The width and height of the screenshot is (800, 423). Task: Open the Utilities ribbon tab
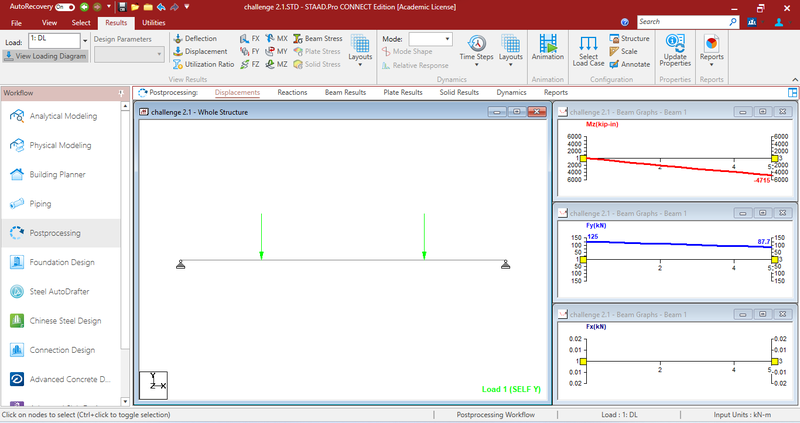click(154, 23)
